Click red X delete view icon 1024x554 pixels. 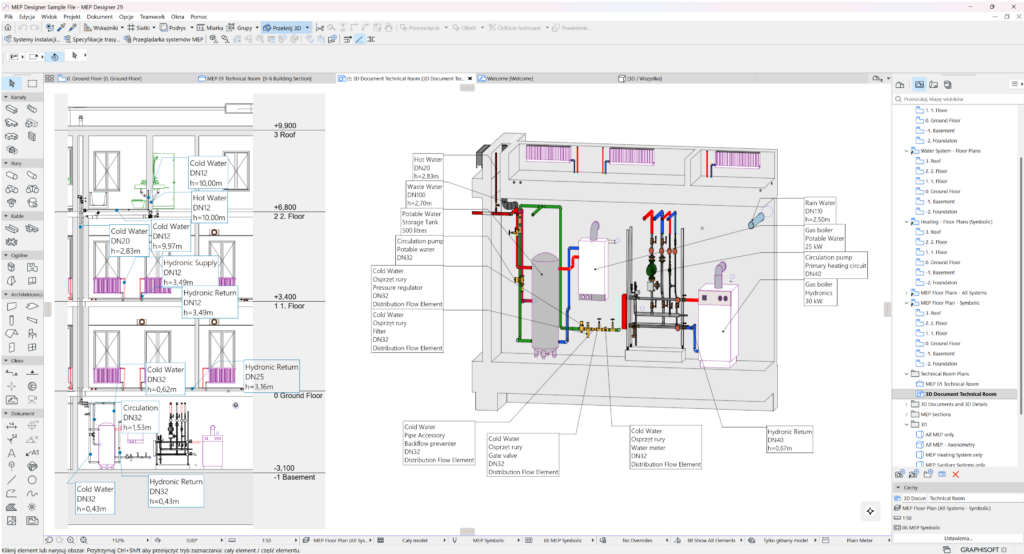[x=955, y=474]
